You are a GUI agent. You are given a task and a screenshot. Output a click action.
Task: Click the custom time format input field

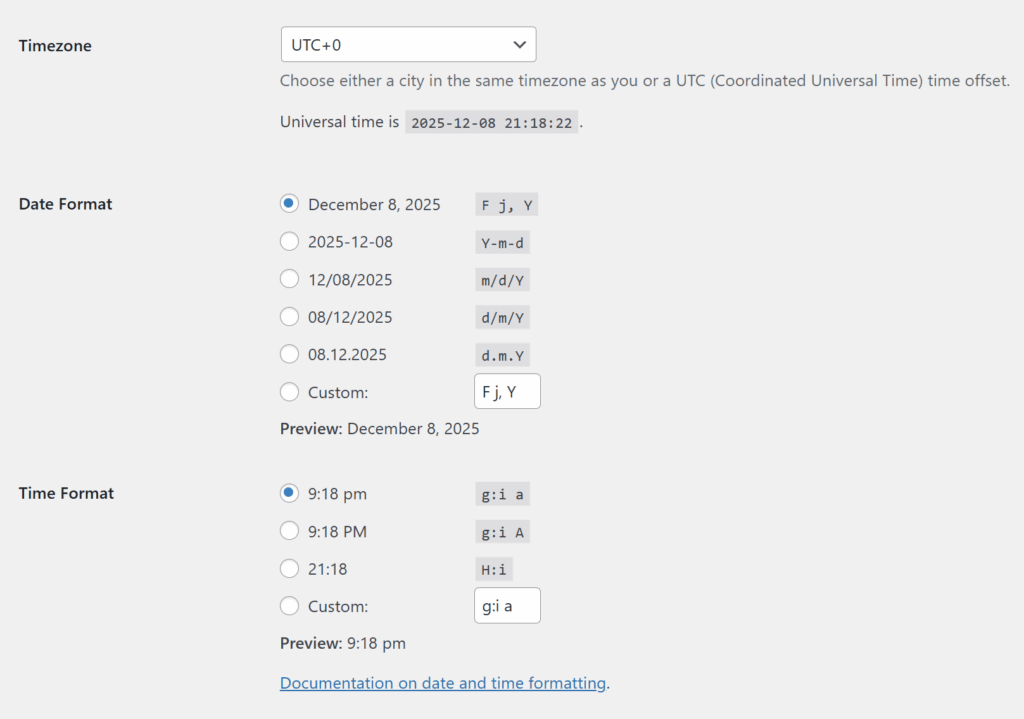point(507,605)
